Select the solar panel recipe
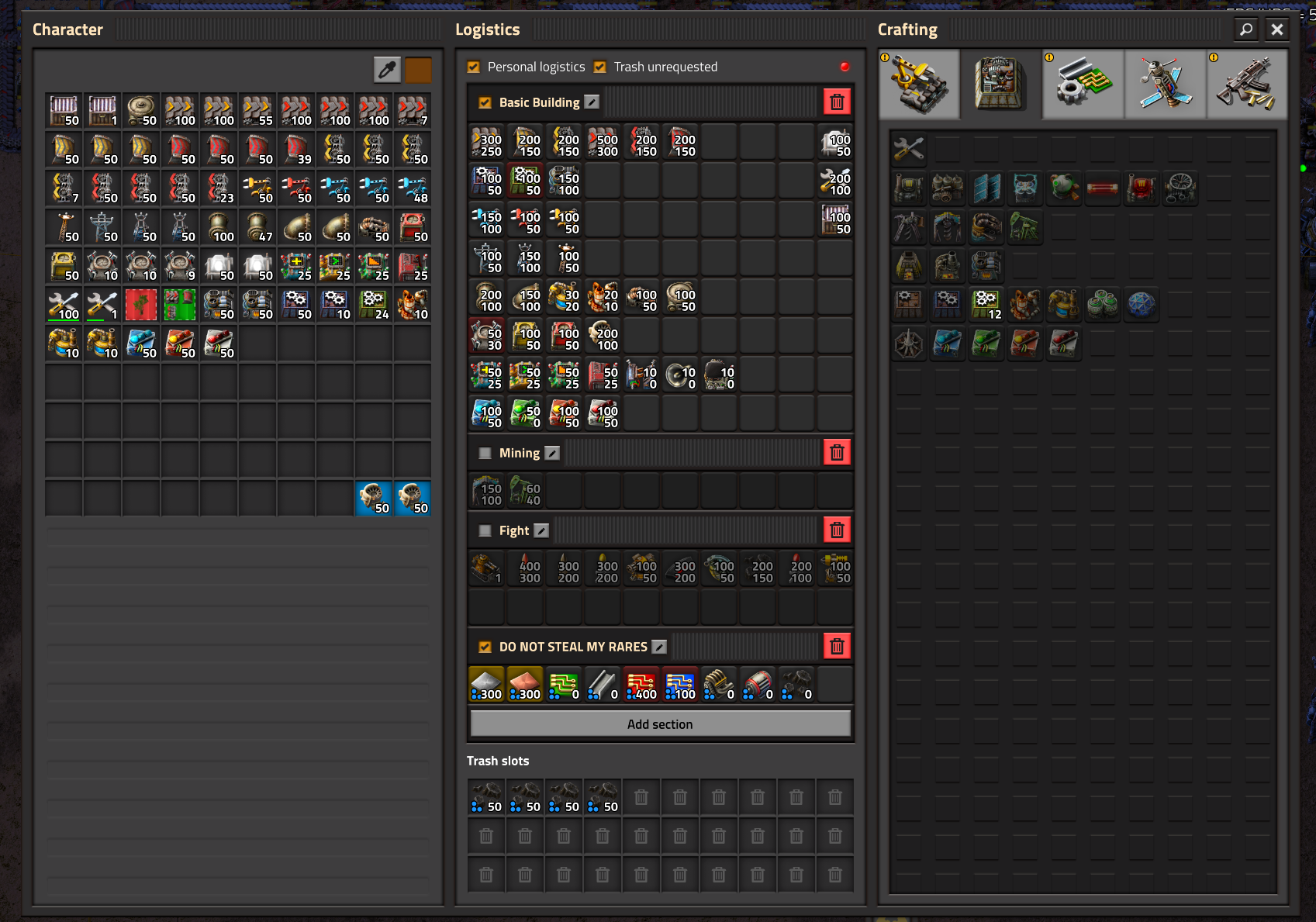The width and height of the screenshot is (1316, 922). [986, 188]
